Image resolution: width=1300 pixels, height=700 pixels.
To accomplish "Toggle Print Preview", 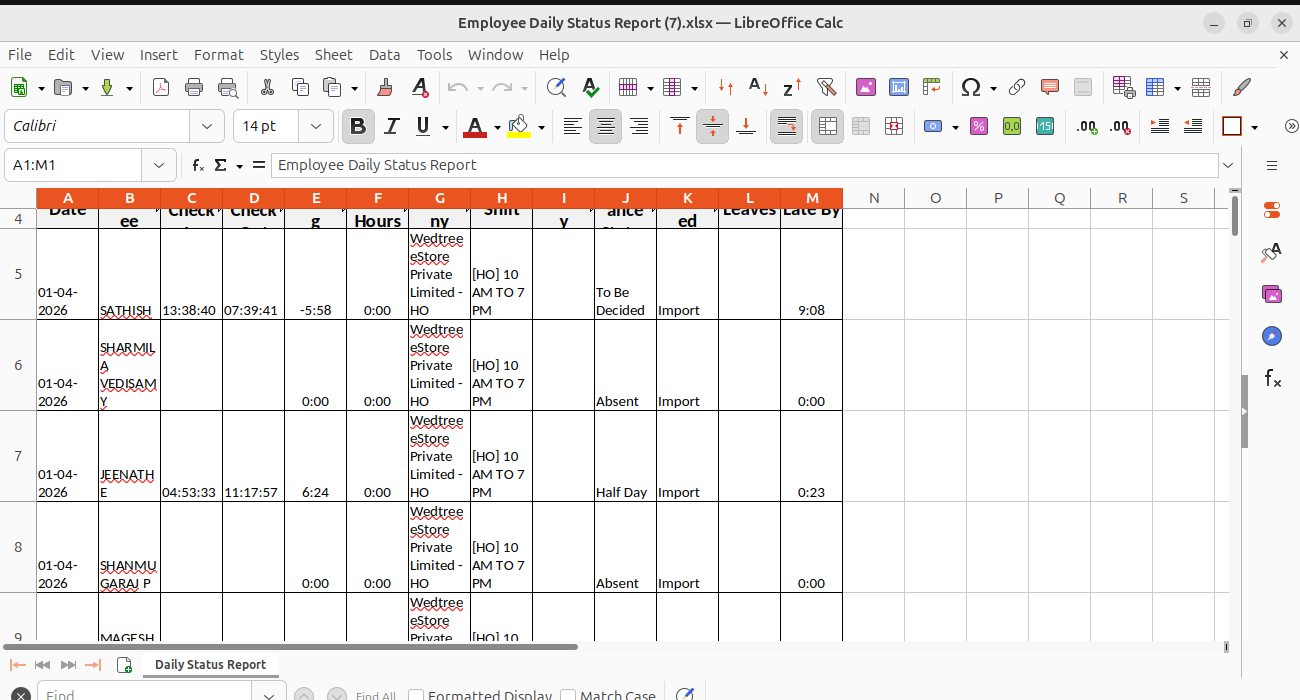I will click(x=228, y=87).
